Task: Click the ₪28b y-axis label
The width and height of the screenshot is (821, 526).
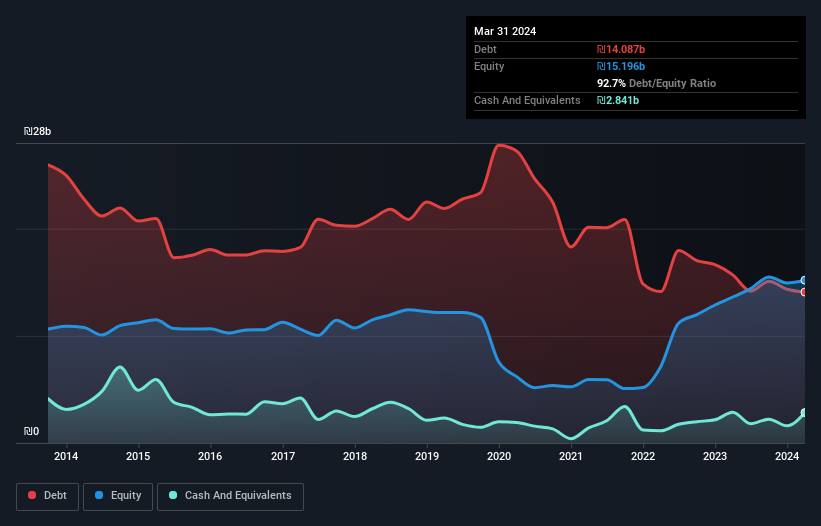Action: click(37, 131)
